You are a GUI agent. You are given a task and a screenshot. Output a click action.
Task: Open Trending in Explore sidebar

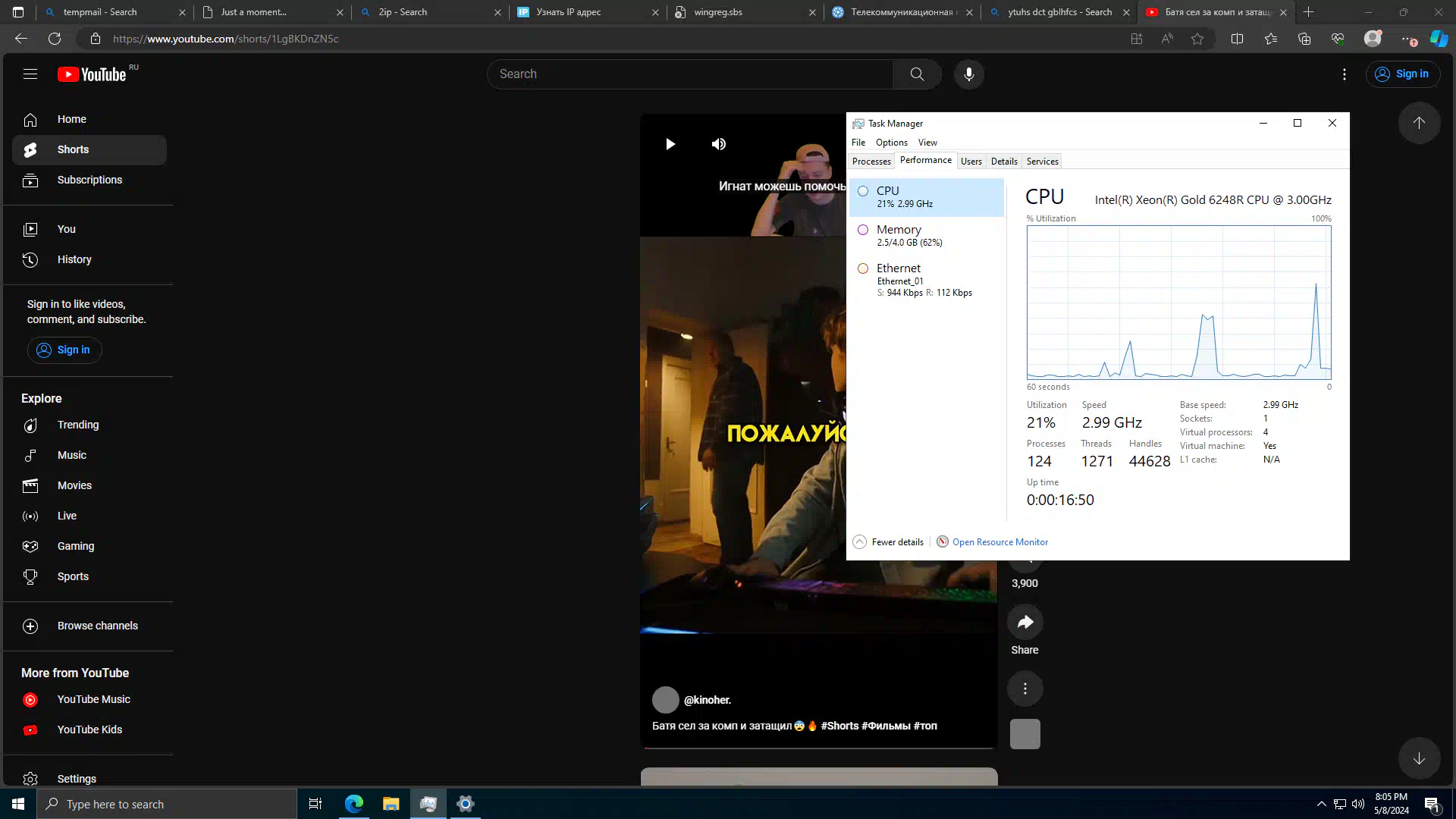[77, 425]
